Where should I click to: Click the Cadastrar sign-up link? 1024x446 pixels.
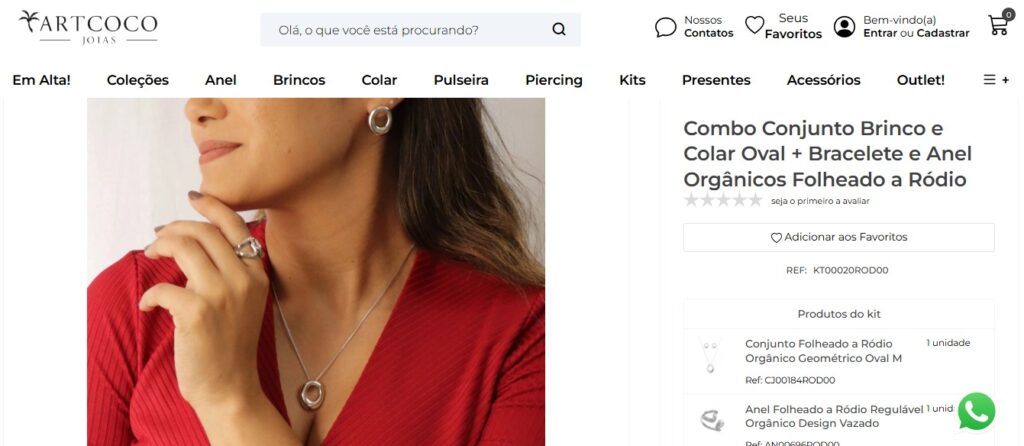pos(943,33)
